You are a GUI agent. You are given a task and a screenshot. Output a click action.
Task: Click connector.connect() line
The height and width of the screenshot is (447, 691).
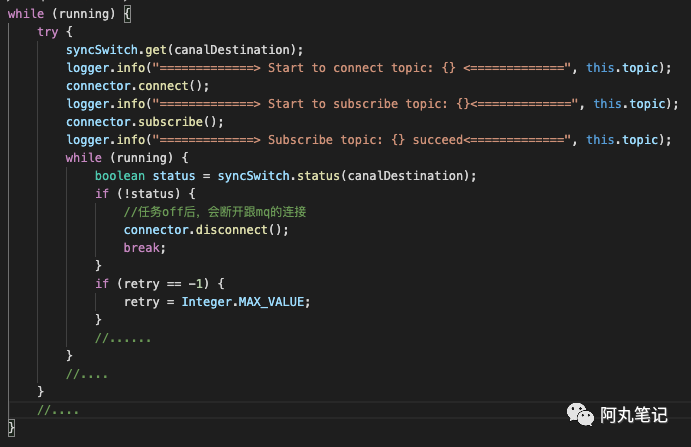pyautogui.click(x=137, y=86)
